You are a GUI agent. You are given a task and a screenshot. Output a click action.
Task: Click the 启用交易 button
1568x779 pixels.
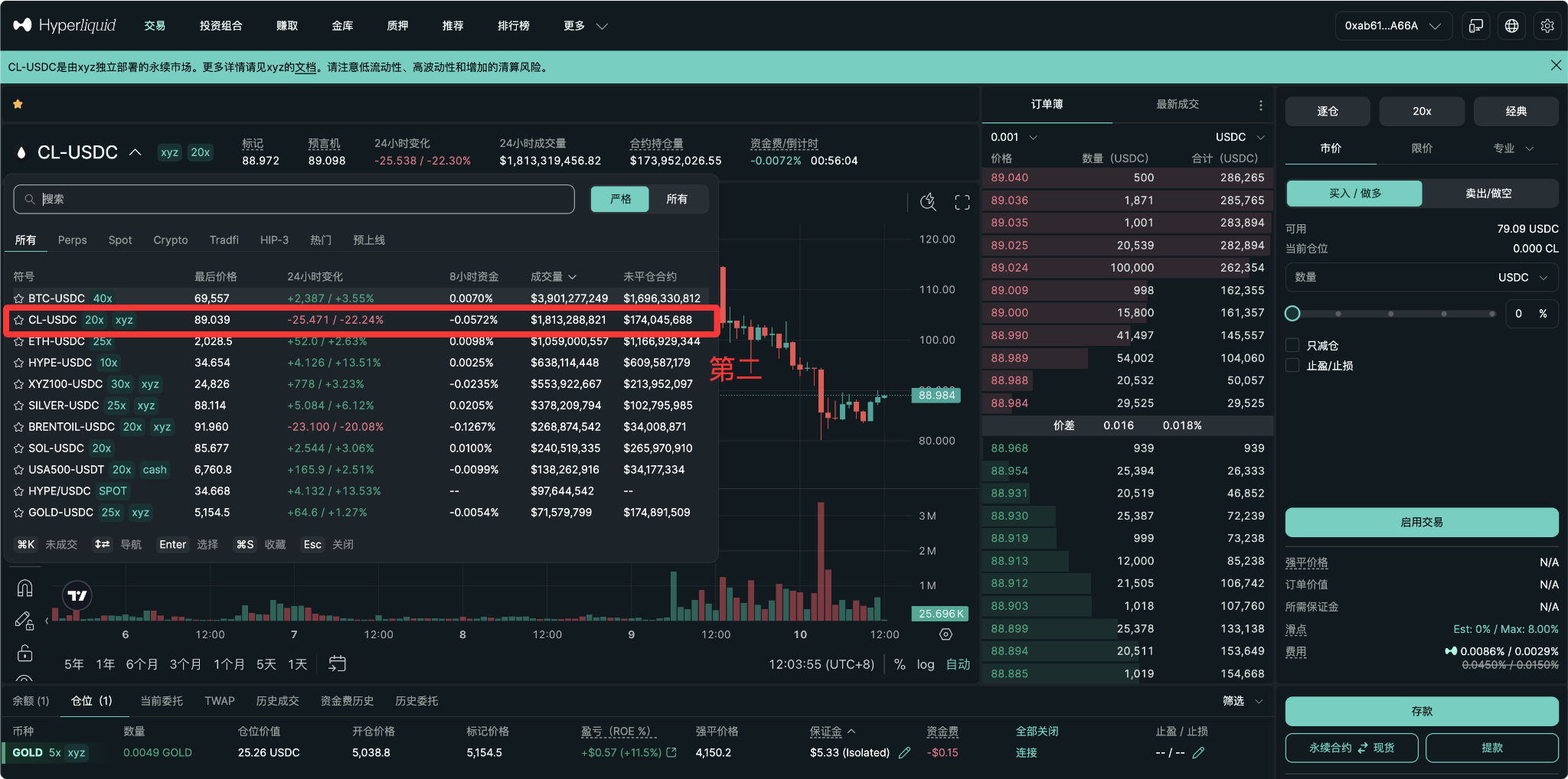tap(1420, 522)
